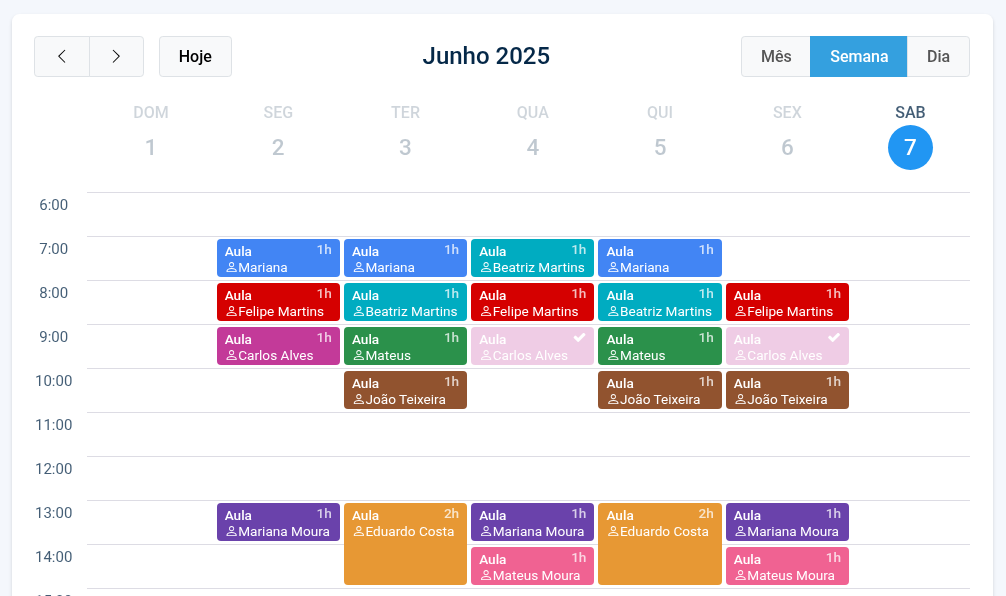This screenshot has height=596, width=1006.
Task: Go to the next week arrow
Action: 116,57
